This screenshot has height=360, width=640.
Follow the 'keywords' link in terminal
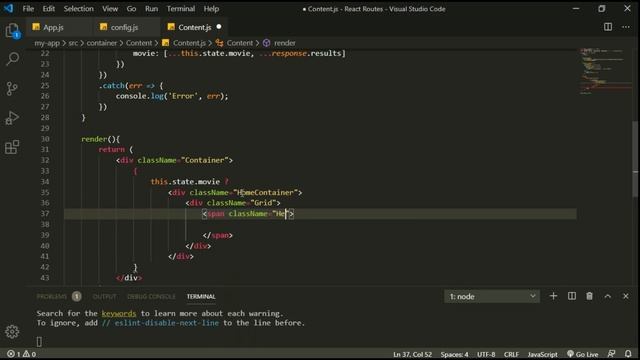tap(118, 313)
